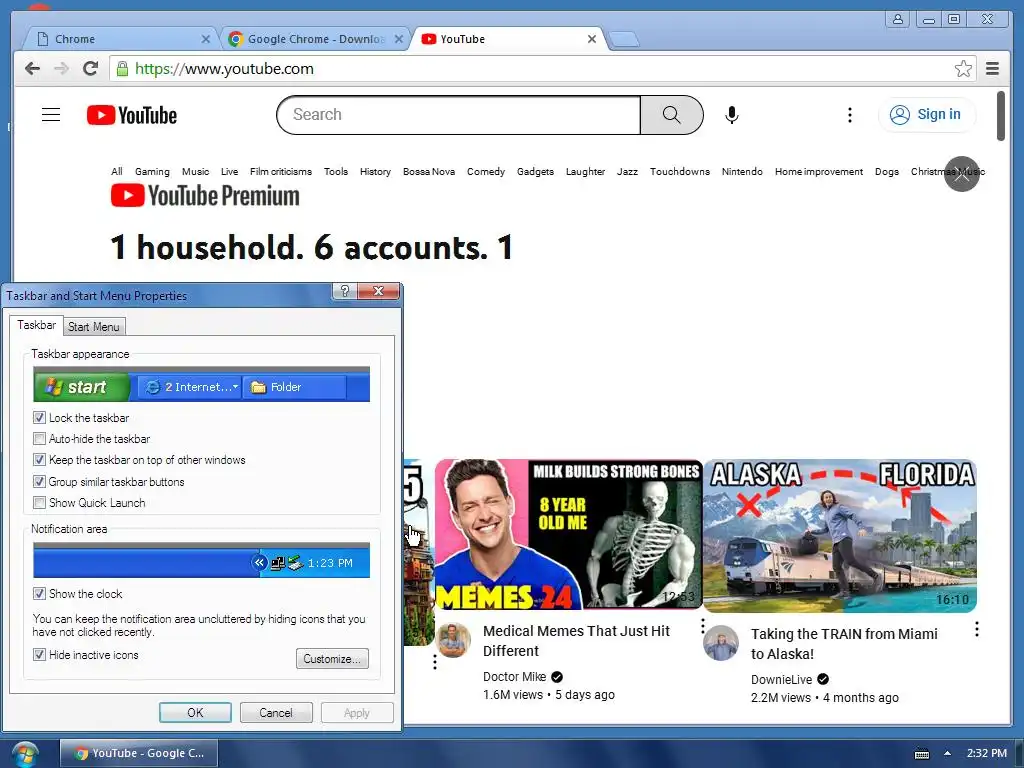Bookmark this page with the star icon
The width and height of the screenshot is (1024, 768).
pos(963,69)
